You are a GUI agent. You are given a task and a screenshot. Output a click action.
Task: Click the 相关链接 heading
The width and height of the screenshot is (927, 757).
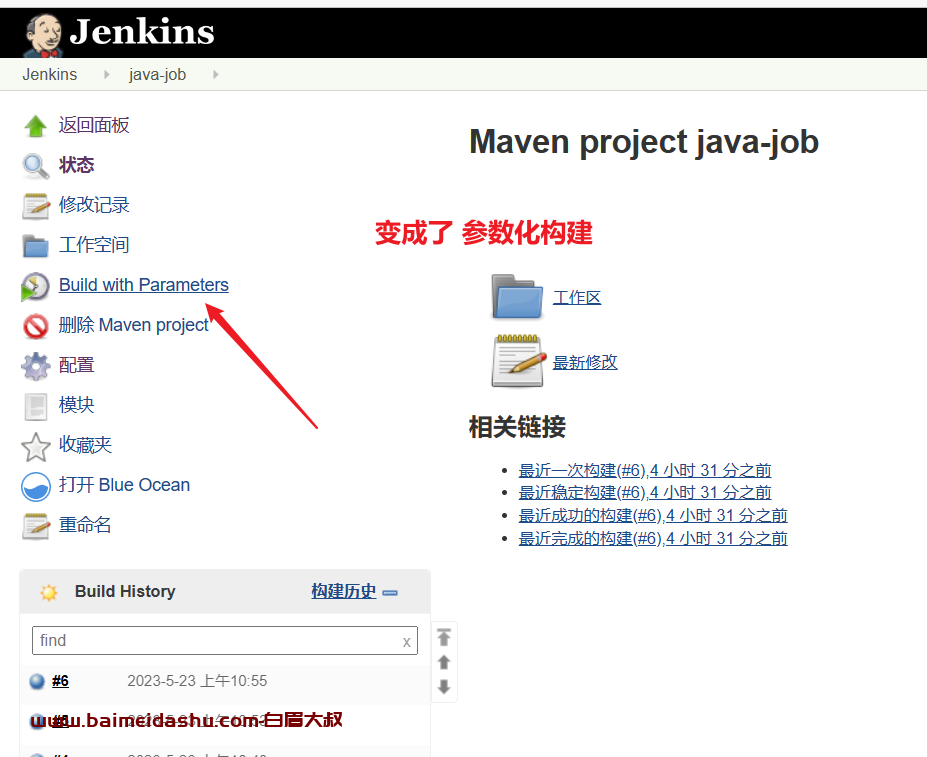[517, 427]
